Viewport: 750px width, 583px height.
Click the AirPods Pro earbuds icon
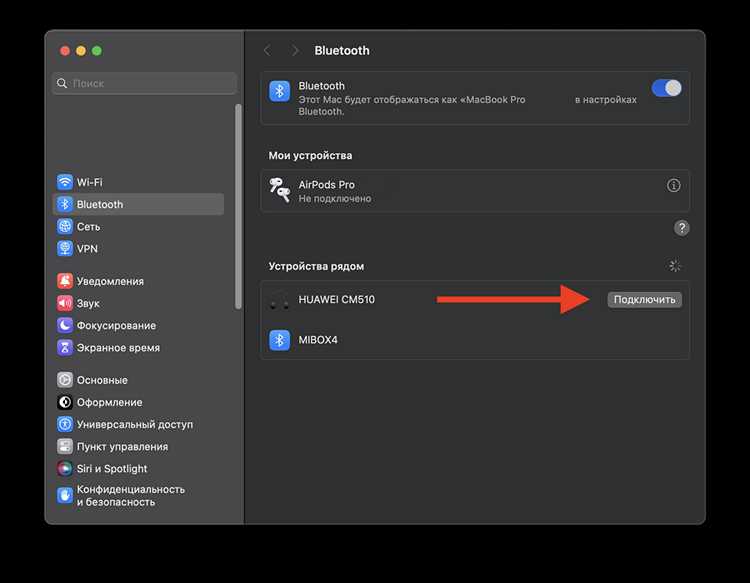279,190
